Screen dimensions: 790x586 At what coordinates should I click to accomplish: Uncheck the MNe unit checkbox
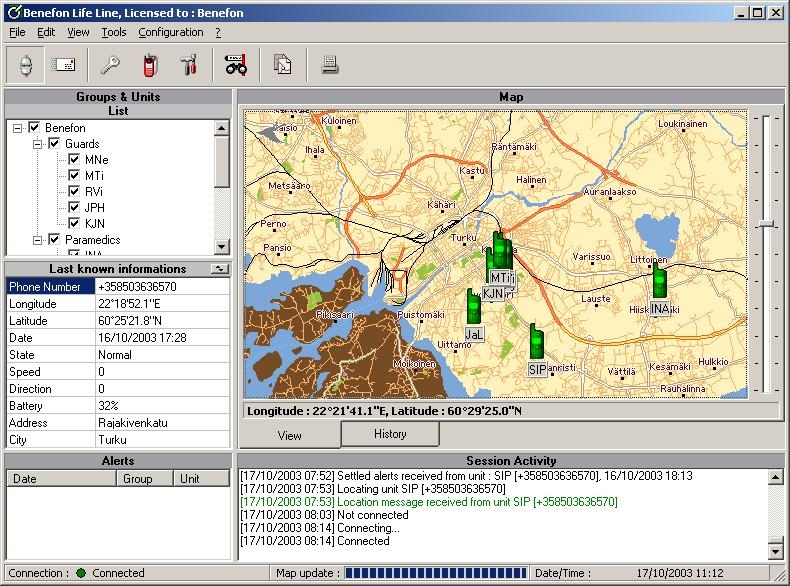pyautogui.click(x=74, y=160)
